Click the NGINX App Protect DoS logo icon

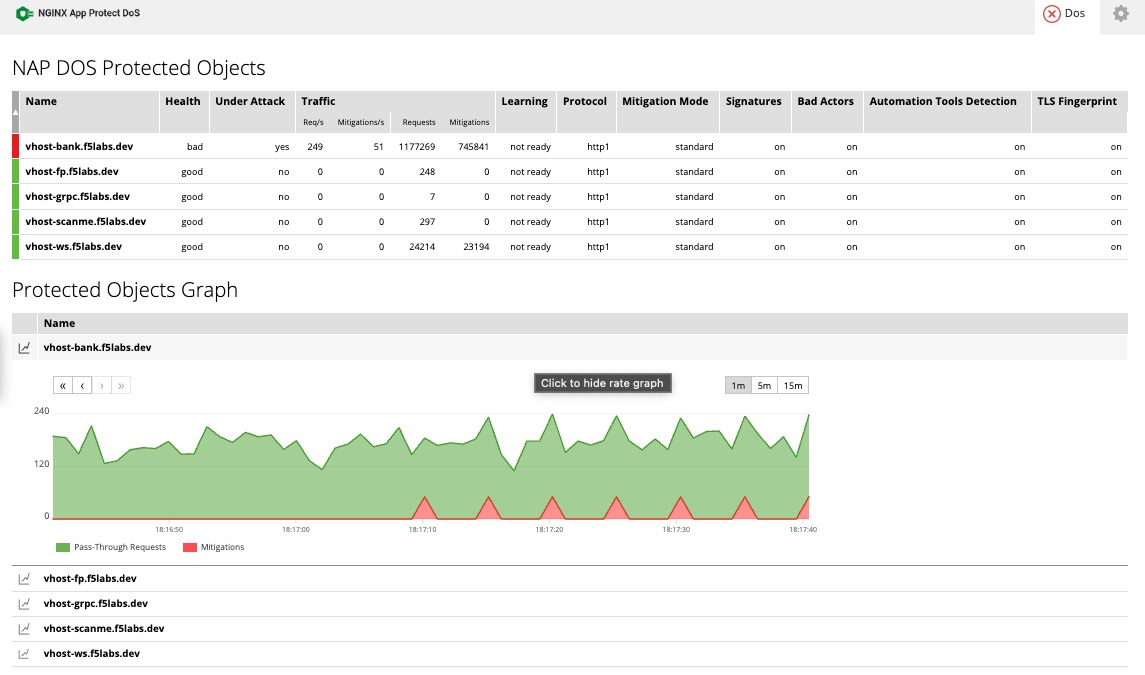tap(24, 13)
